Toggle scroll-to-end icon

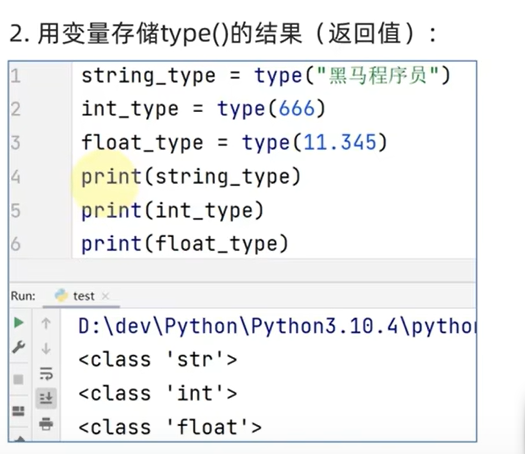46,398
